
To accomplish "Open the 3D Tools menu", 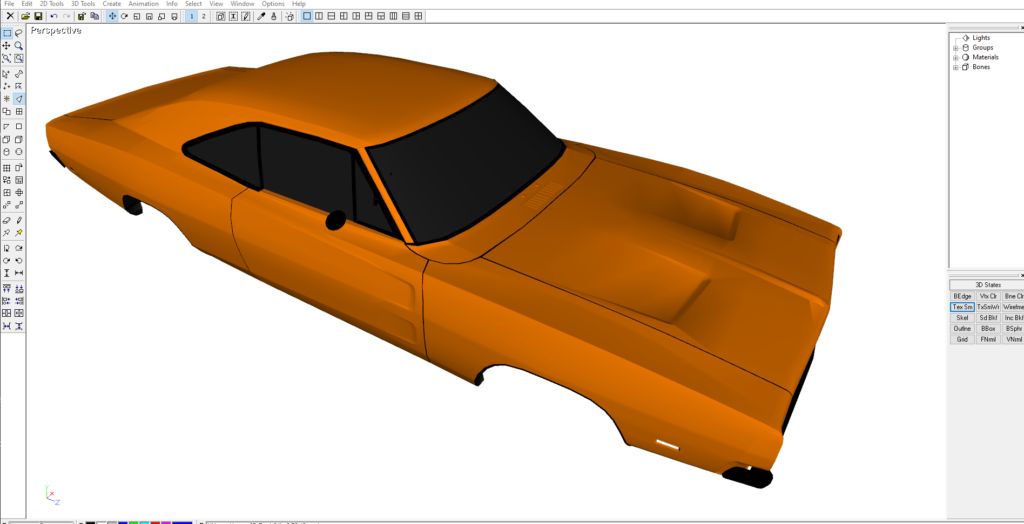I will point(81,4).
